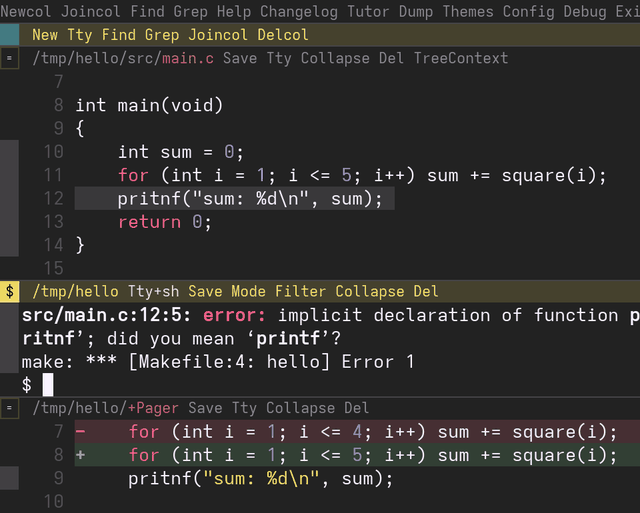The width and height of the screenshot is (640, 513).
Task: Toggle Mode in the terminal tag
Action: 248,291
